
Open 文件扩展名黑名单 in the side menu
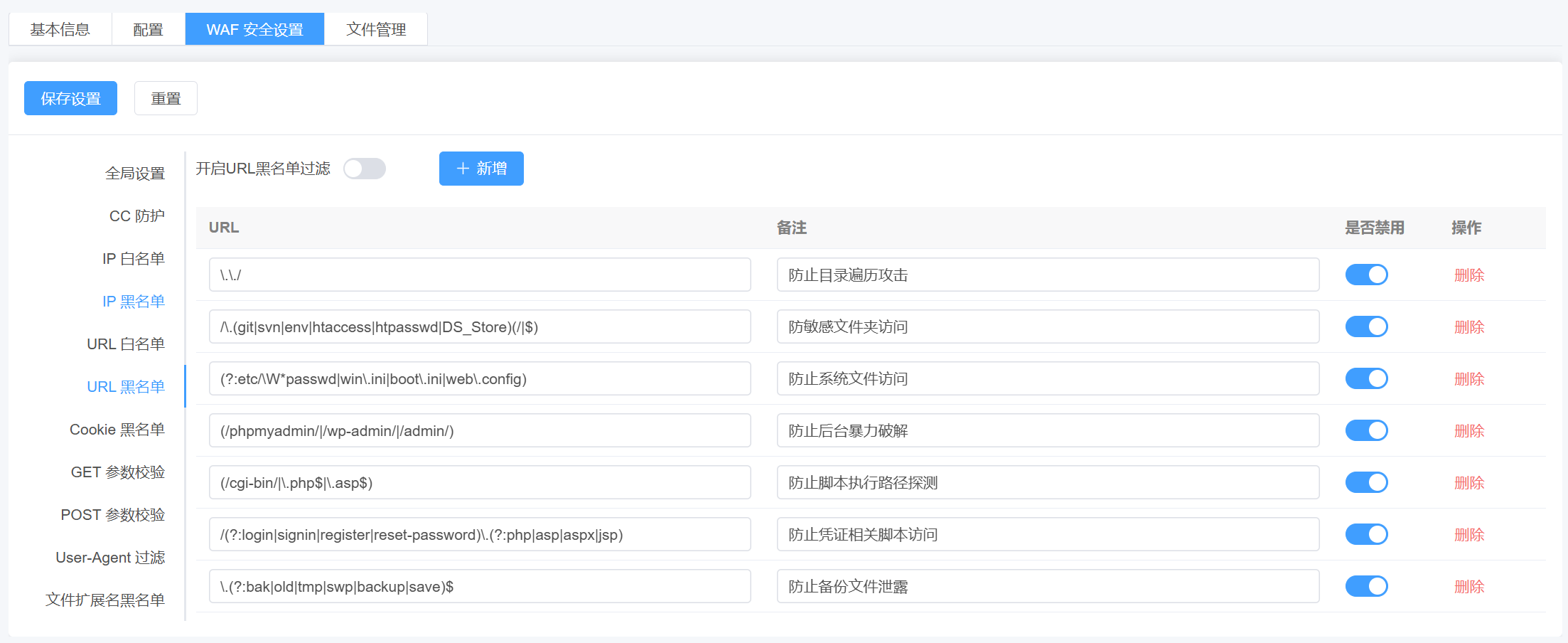point(105,600)
